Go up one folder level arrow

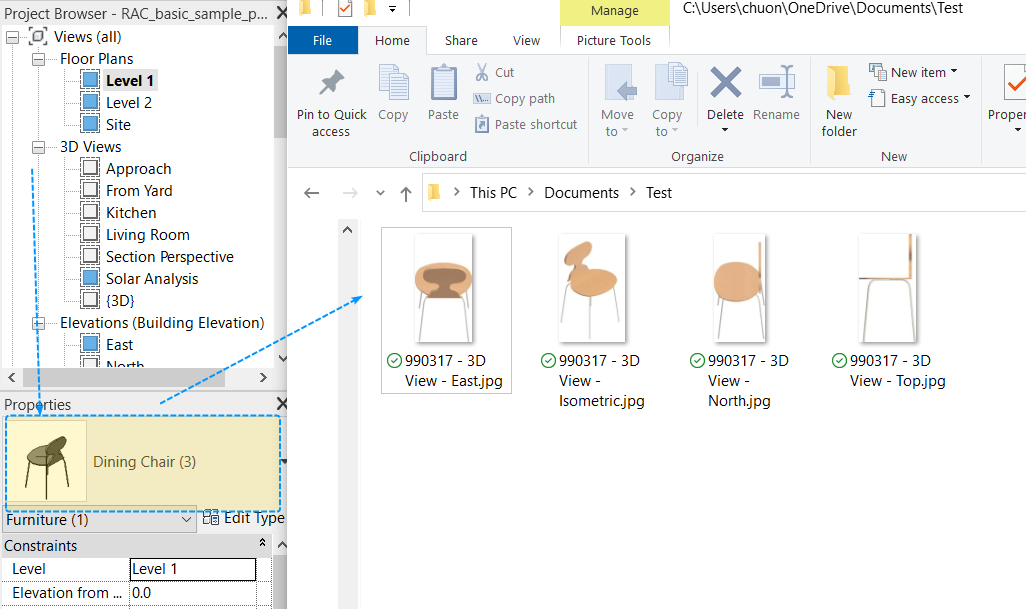pyautogui.click(x=405, y=194)
